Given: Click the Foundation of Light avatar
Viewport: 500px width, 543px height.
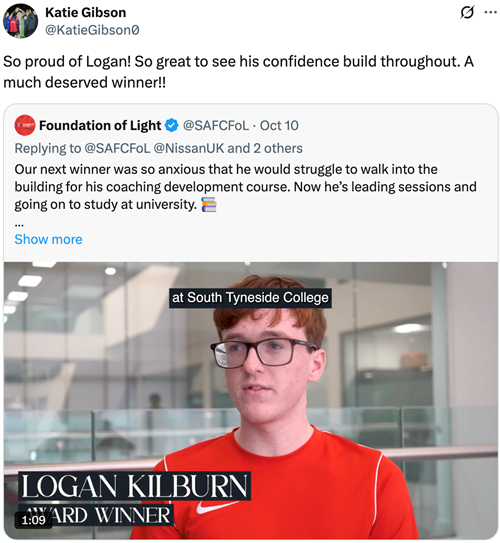Looking at the screenshot, I should [x=25, y=125].
